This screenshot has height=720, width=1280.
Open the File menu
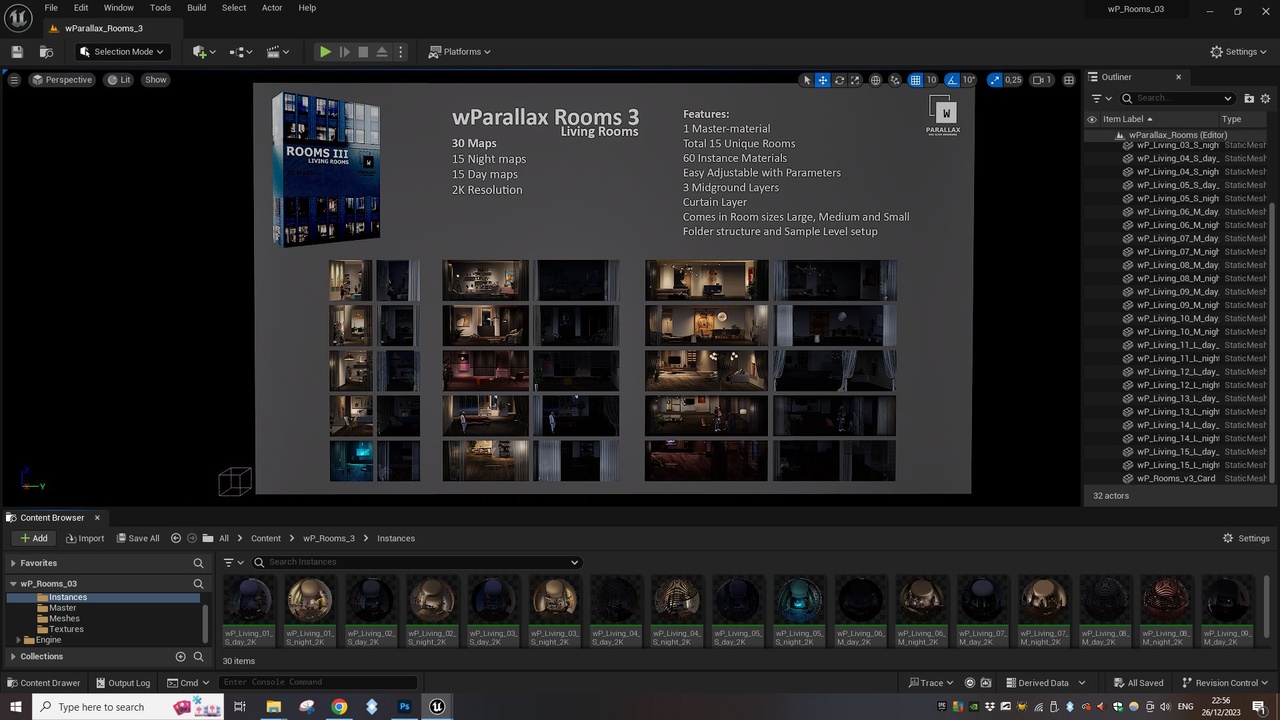pos(51,8)
